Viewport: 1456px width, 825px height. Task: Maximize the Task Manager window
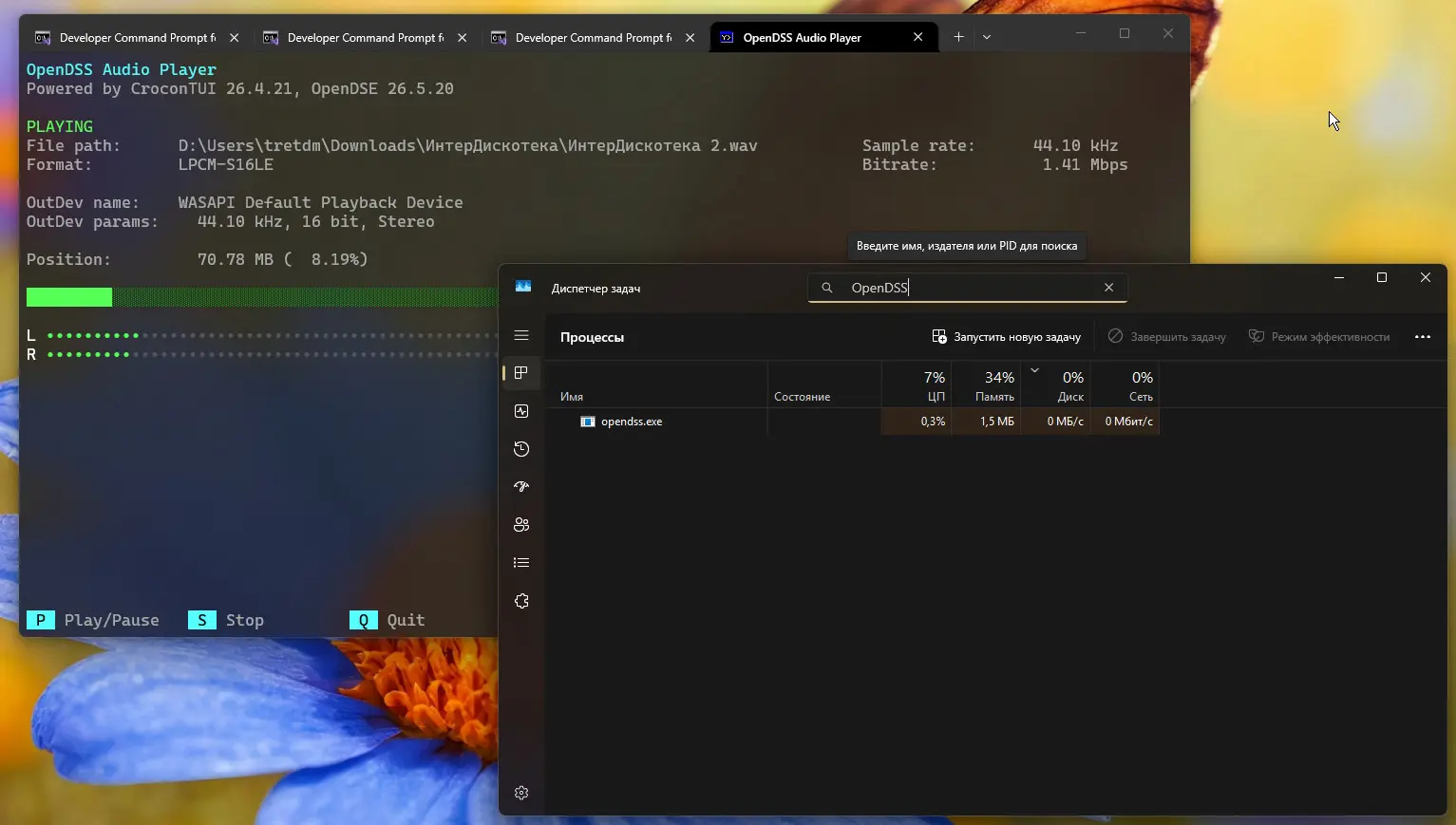[x=1382, y=277]
